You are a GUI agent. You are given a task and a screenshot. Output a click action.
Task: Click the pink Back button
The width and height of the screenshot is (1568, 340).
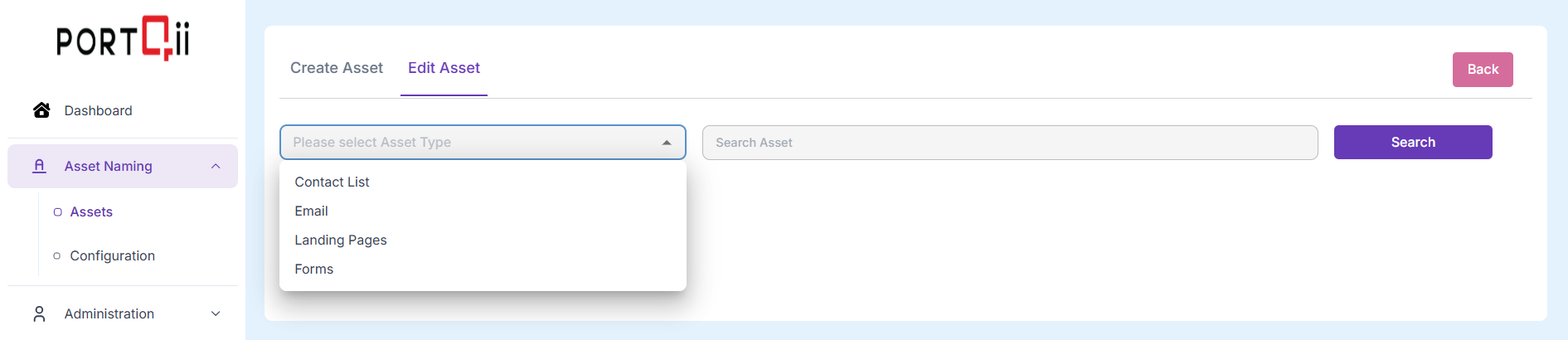[1482, 70]
